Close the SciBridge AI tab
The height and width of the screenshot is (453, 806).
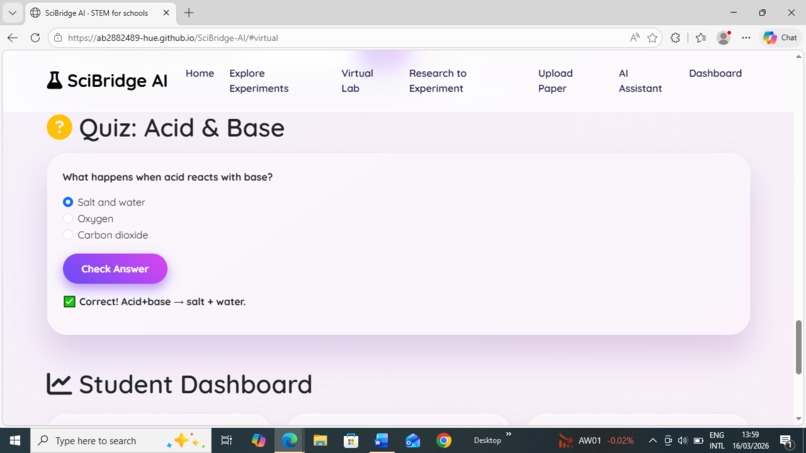[x=166, y=13]
